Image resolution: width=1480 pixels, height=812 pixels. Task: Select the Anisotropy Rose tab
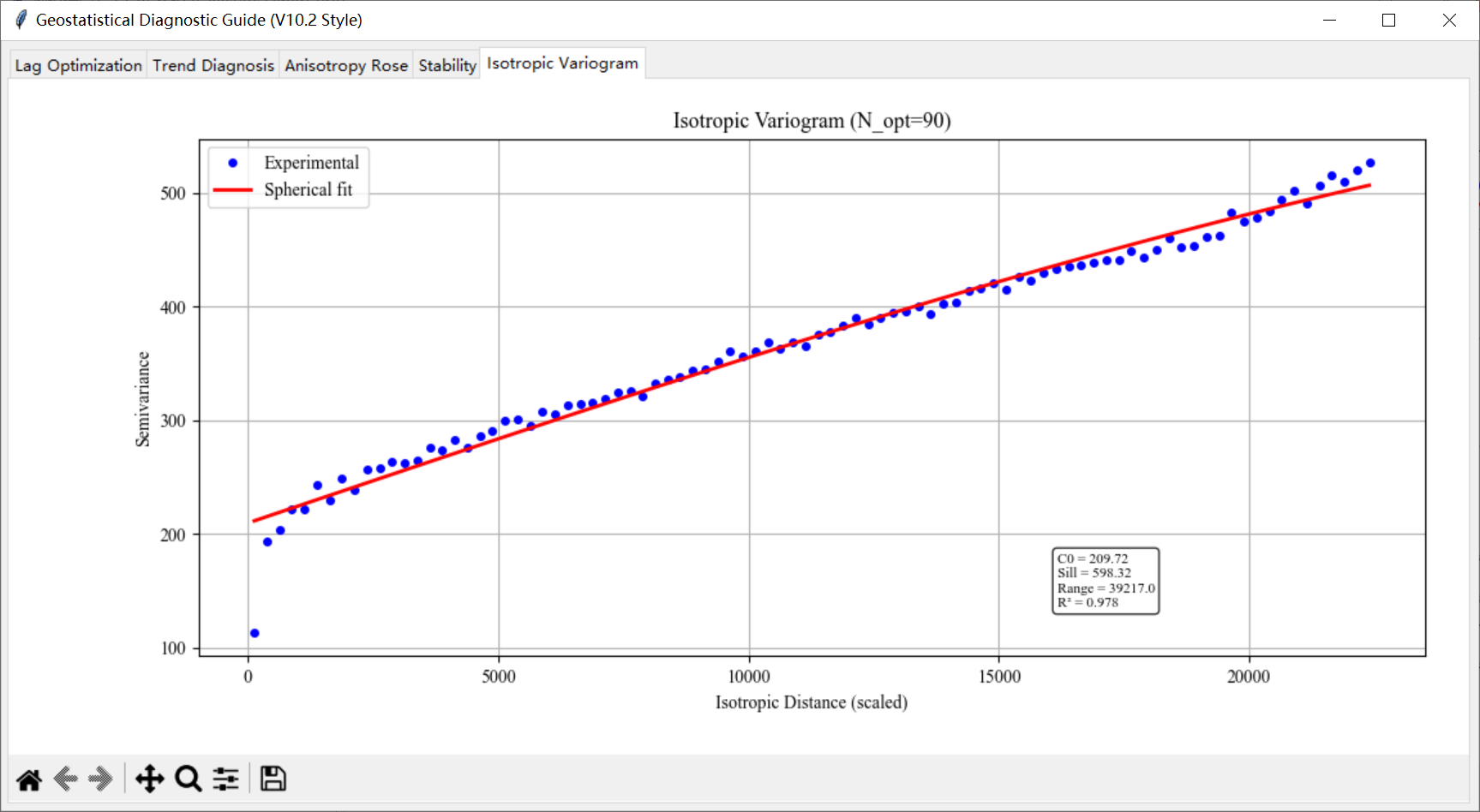coord(346,65)
